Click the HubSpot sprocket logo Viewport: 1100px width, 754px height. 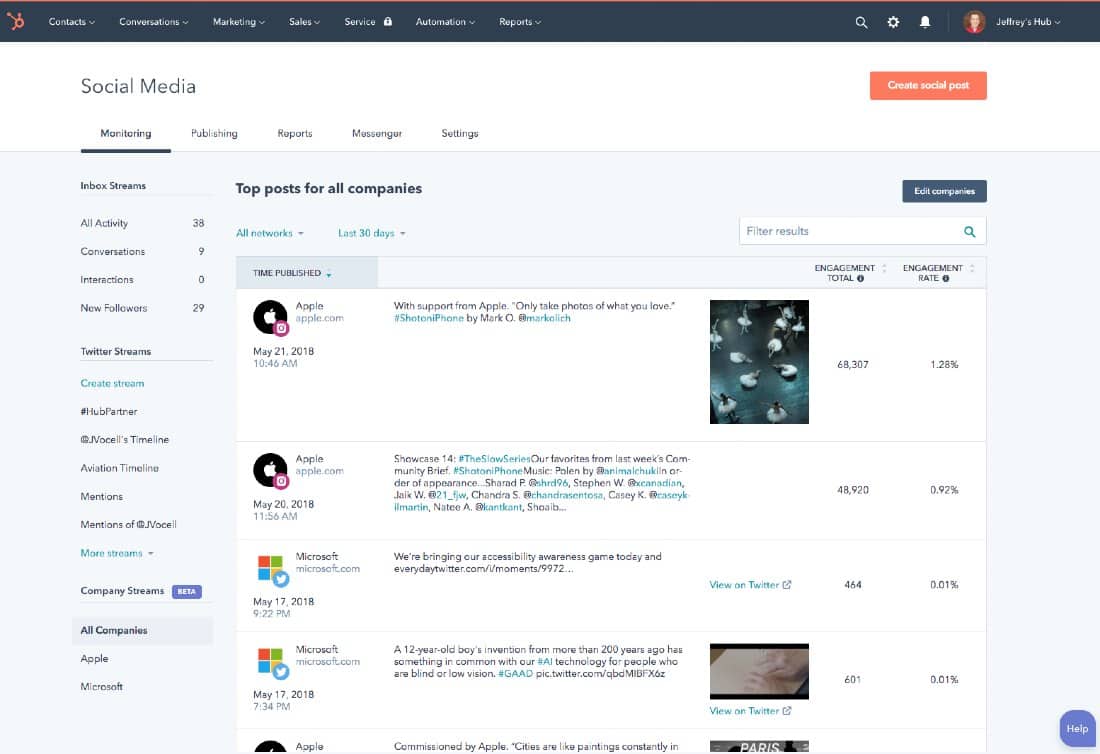click(x=16, y=21)
